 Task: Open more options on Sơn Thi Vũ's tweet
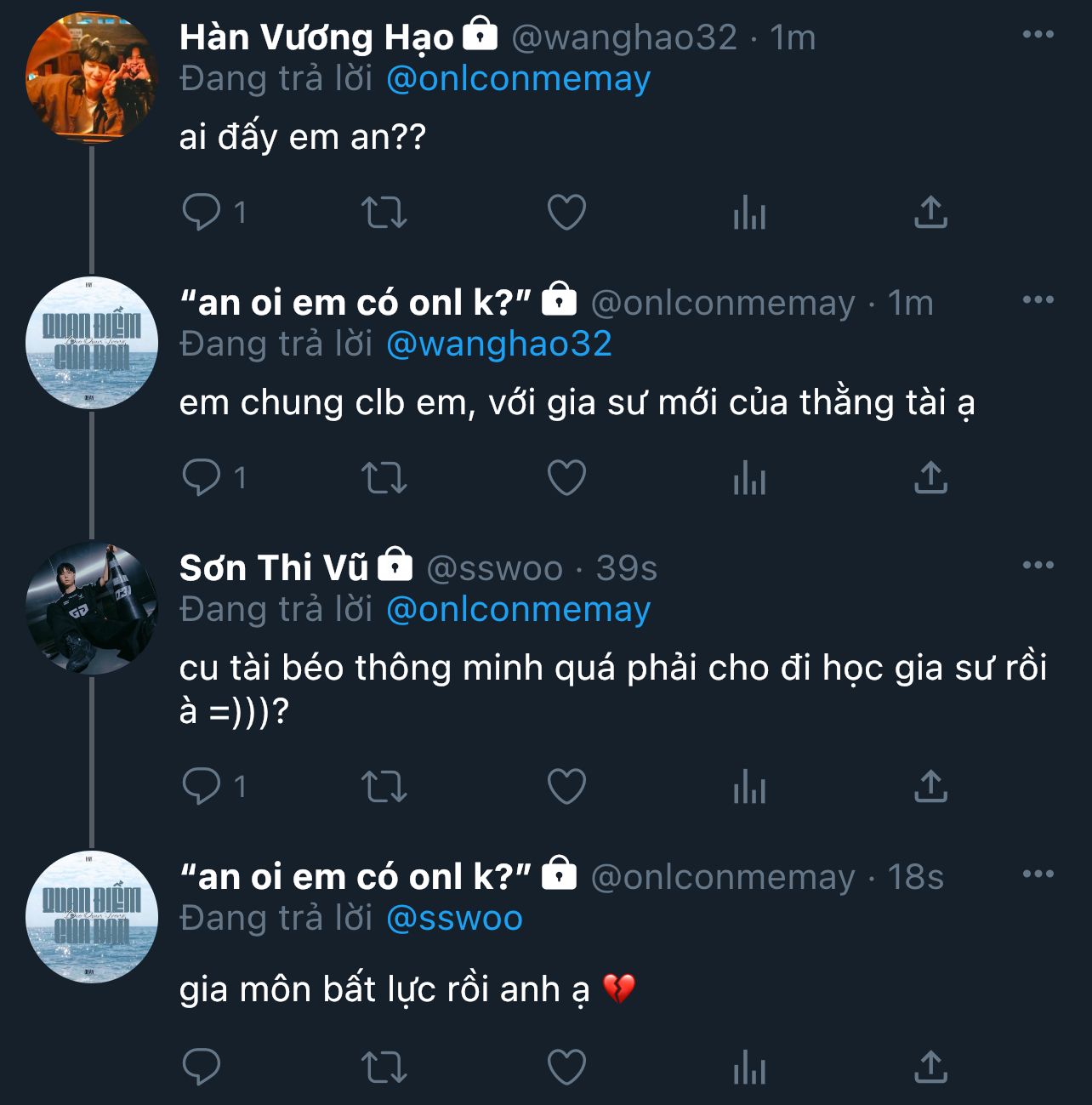1038,566
